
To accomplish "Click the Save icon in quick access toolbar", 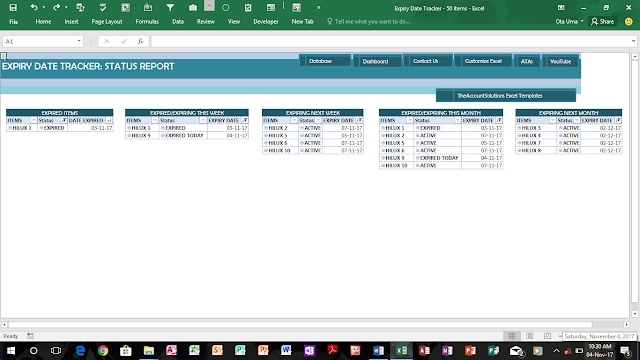I will click(x=13, y=7).
